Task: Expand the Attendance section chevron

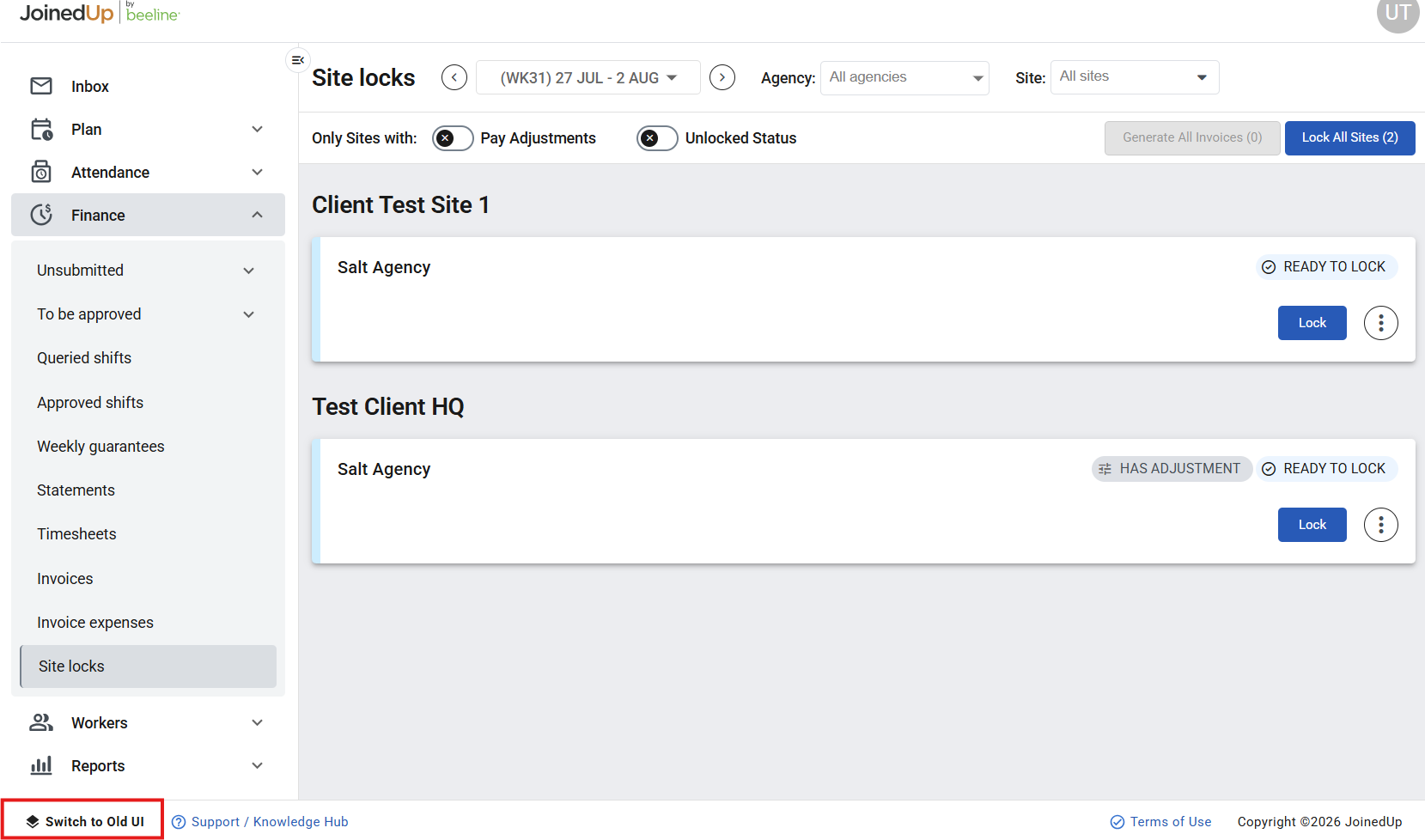Action: (x=258, y=172)
